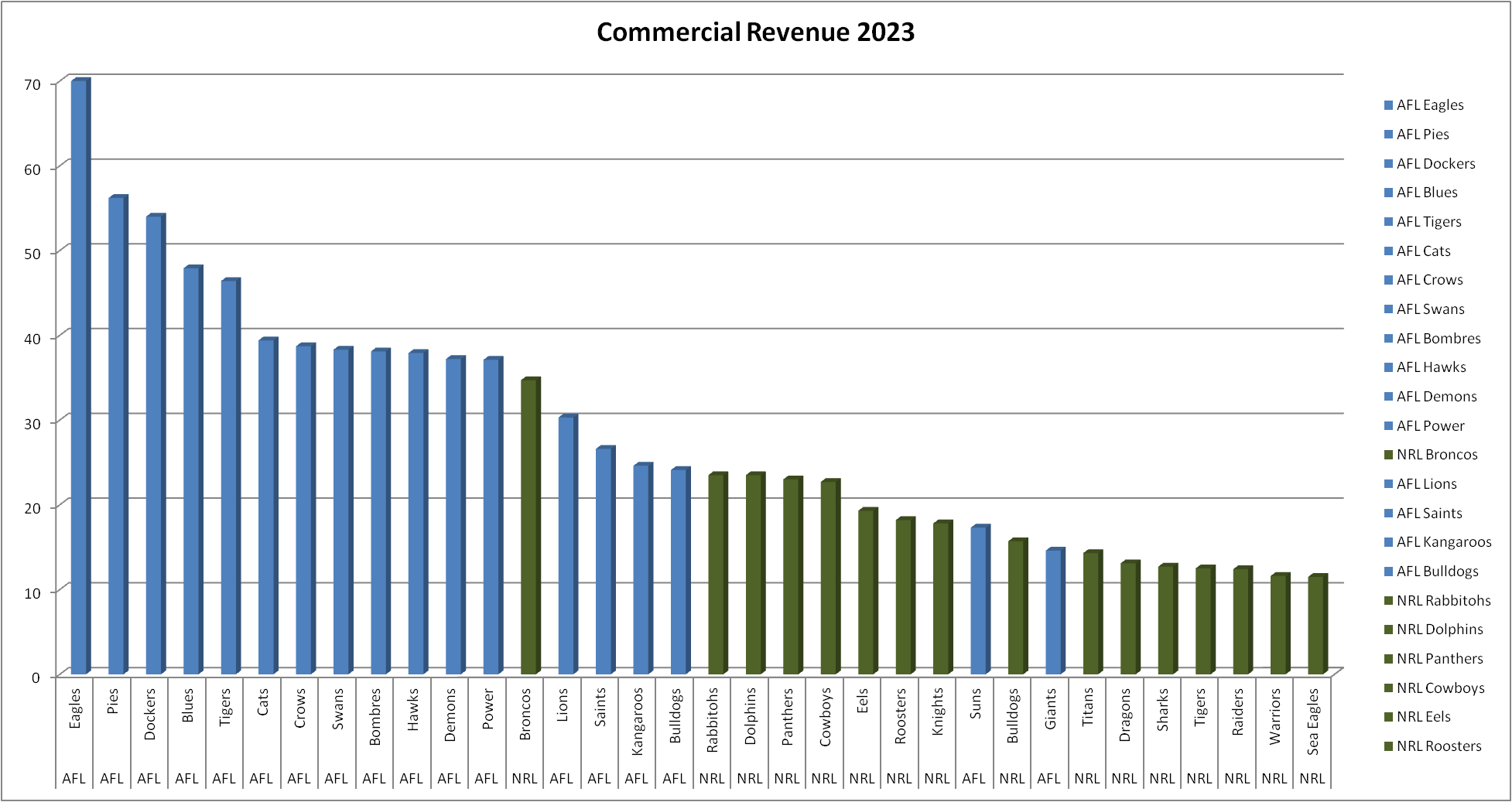Click the "AFL Kangaroos" legend entry
This screenshot has width=1512, height=802.
(1438, 542)
